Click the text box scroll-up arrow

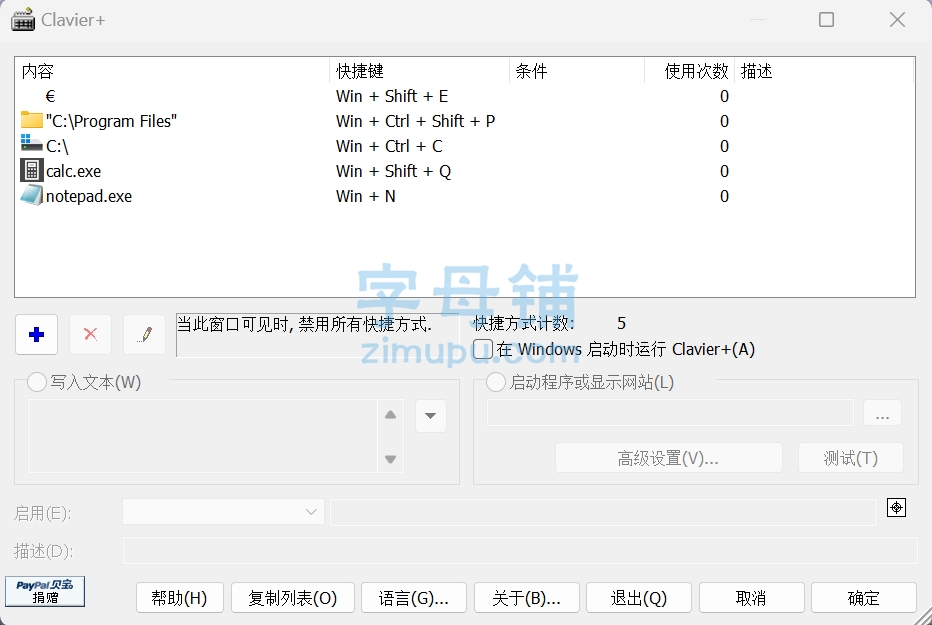(x=391, y=415)
